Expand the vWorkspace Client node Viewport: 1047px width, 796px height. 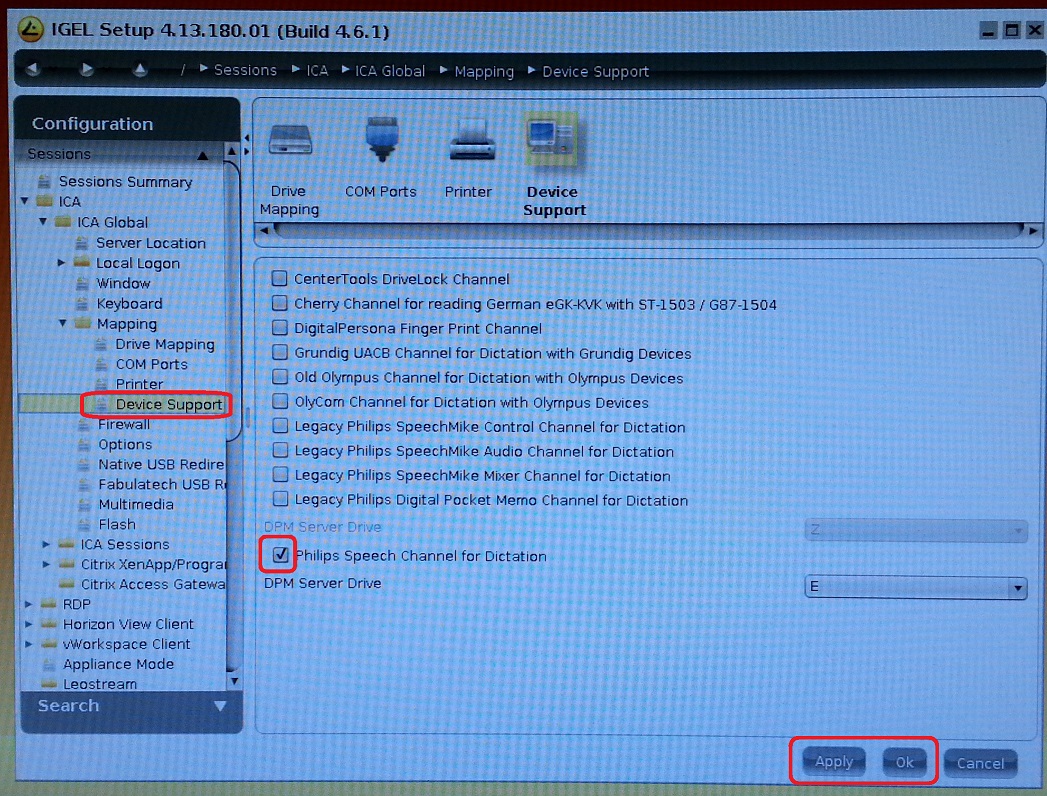pos(28,644)
